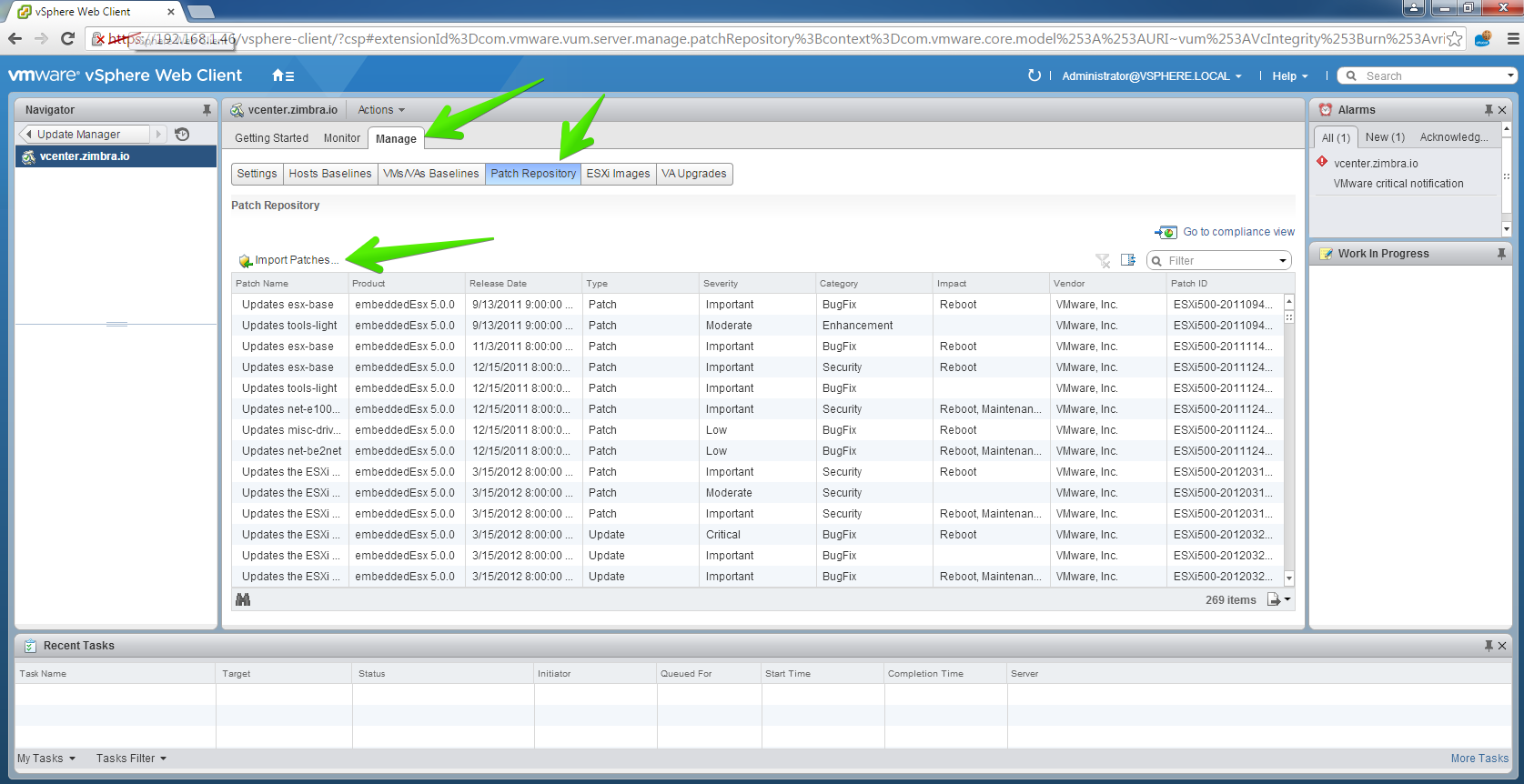This screenshot has height=784, width=1524.
Task: Click the red critical alarm icon
Action: pyautogui.click(x=1322, y=162)
